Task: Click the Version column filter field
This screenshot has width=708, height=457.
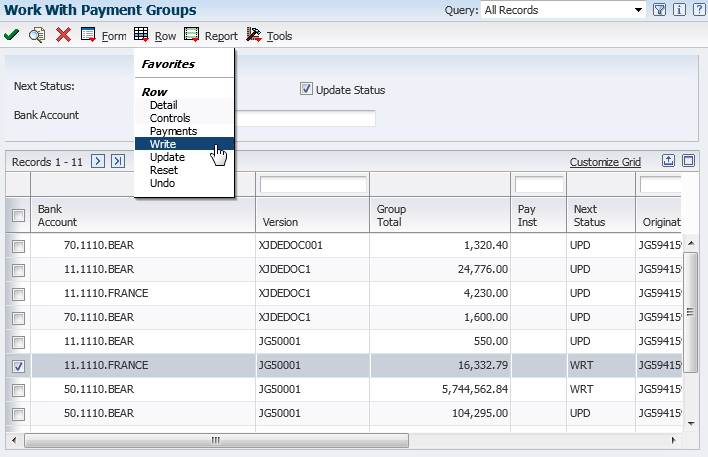Action: [313, 185]
